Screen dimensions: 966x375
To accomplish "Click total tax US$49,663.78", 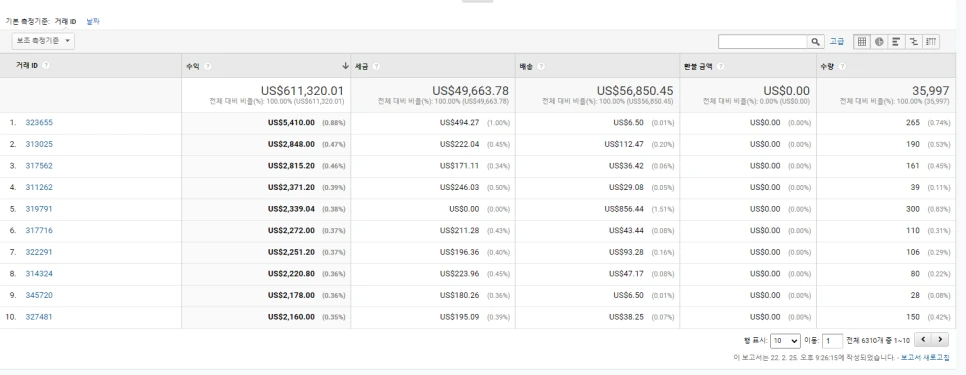I will coord(470,91).
